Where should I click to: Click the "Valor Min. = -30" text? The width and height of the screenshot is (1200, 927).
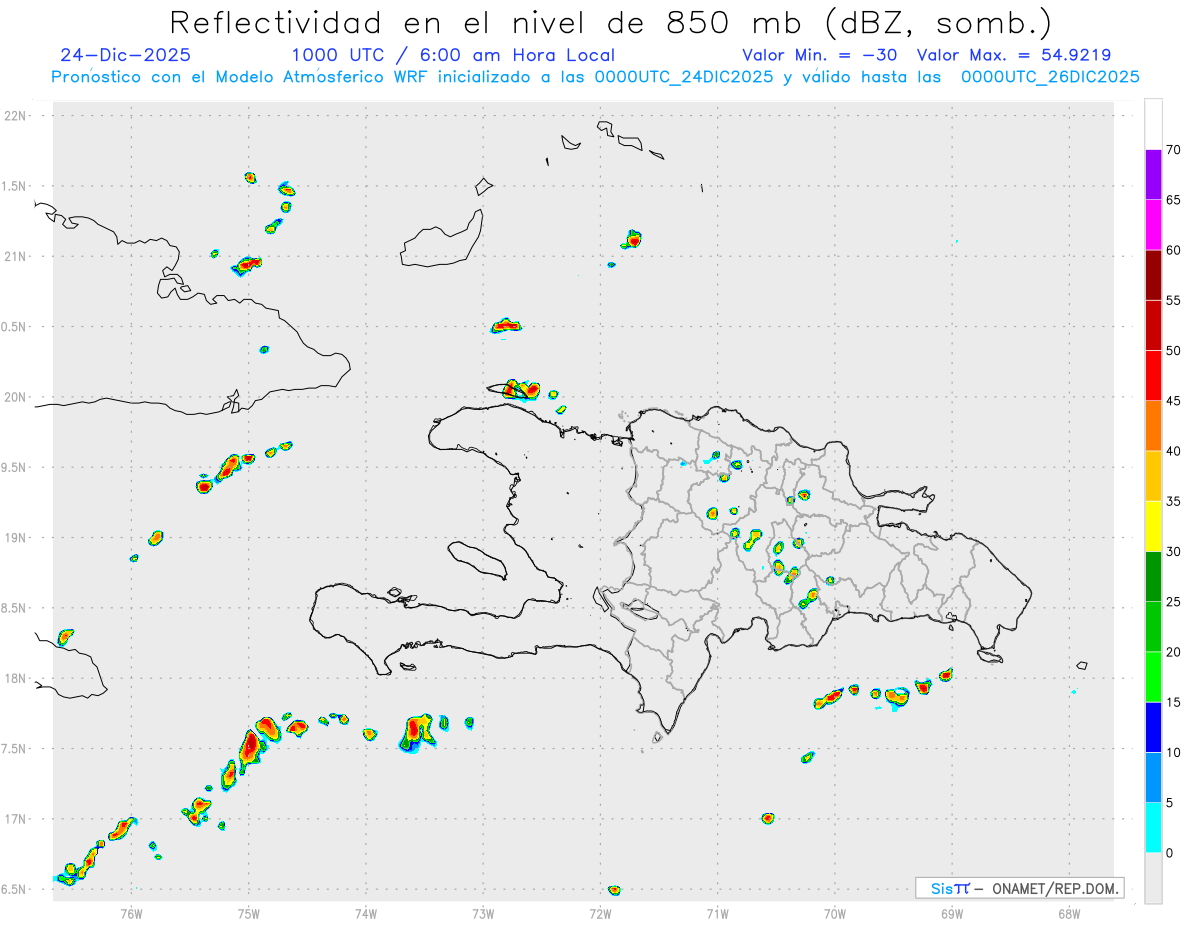click(x=822, y=55)
